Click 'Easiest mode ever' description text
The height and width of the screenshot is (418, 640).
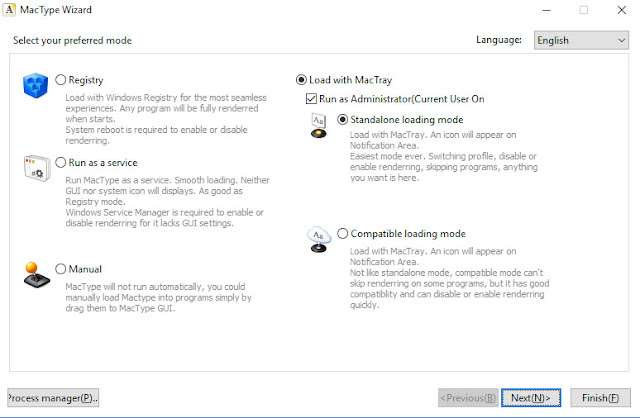coord(444,167)
